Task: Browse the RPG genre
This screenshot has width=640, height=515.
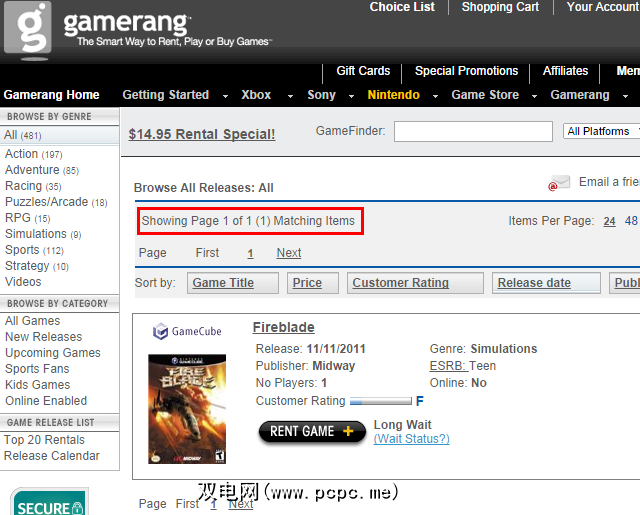Action: (27, 218)
